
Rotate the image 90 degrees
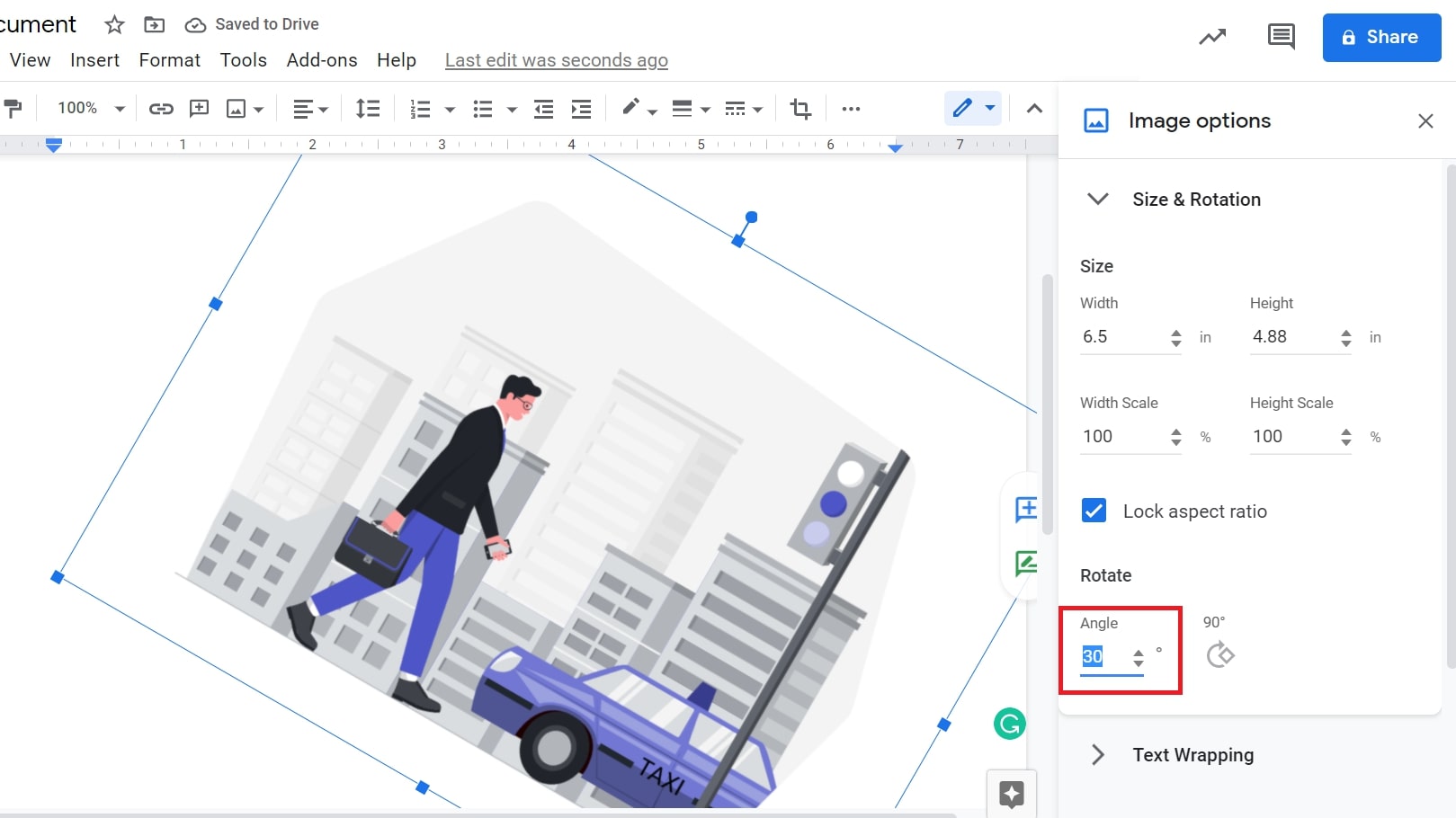point(1220,654)
